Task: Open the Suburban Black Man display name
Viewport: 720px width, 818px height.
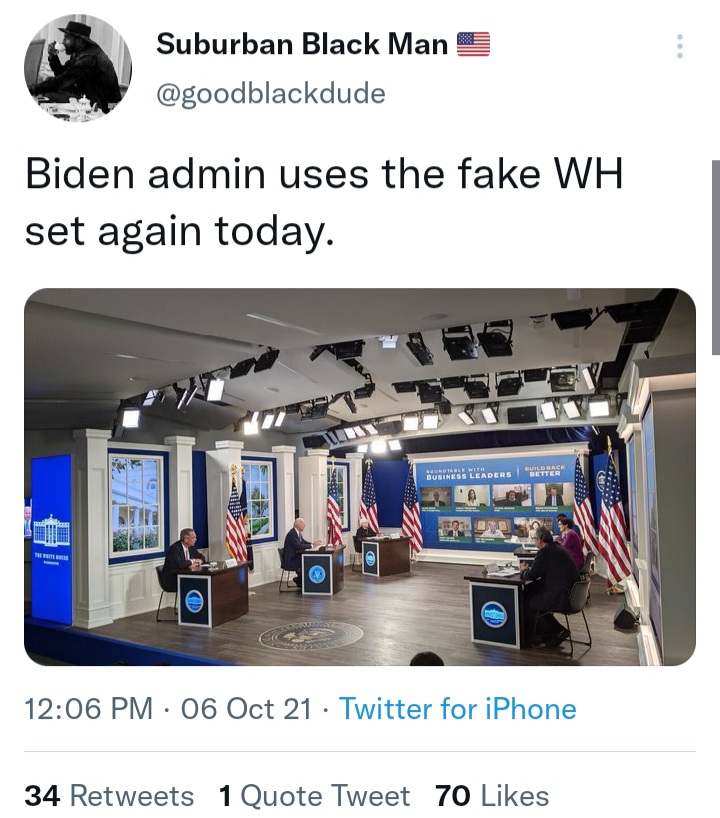Action: (x=302, y=44)
